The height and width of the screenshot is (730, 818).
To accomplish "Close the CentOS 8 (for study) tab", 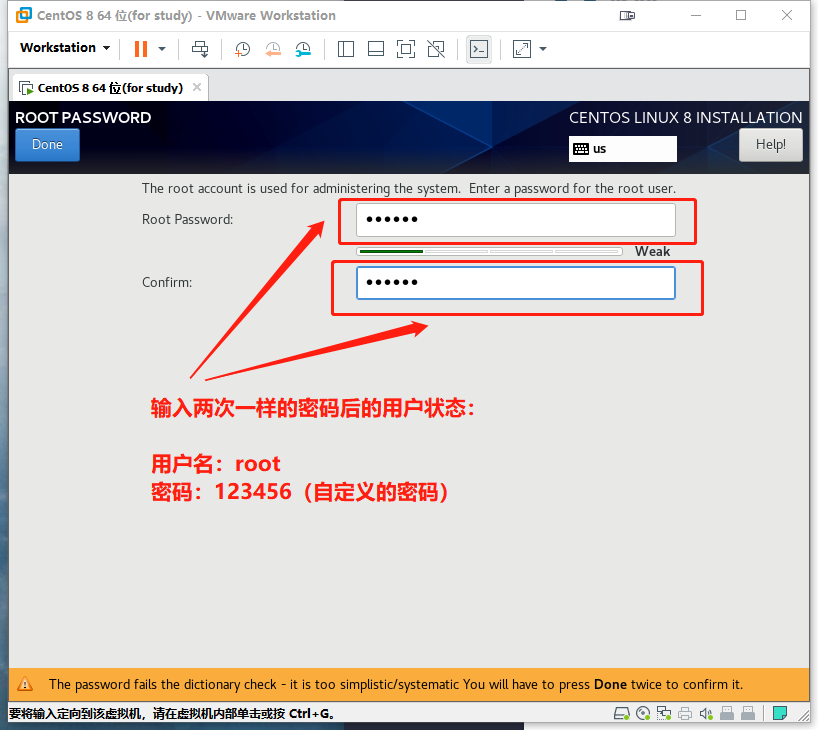I will pyautogui.click(x=197, y=87).
